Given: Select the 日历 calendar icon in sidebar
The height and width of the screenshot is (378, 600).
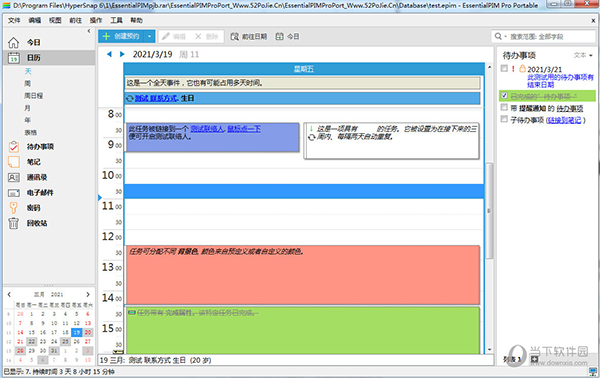Looking at the screenshot, I should (13, 58).
